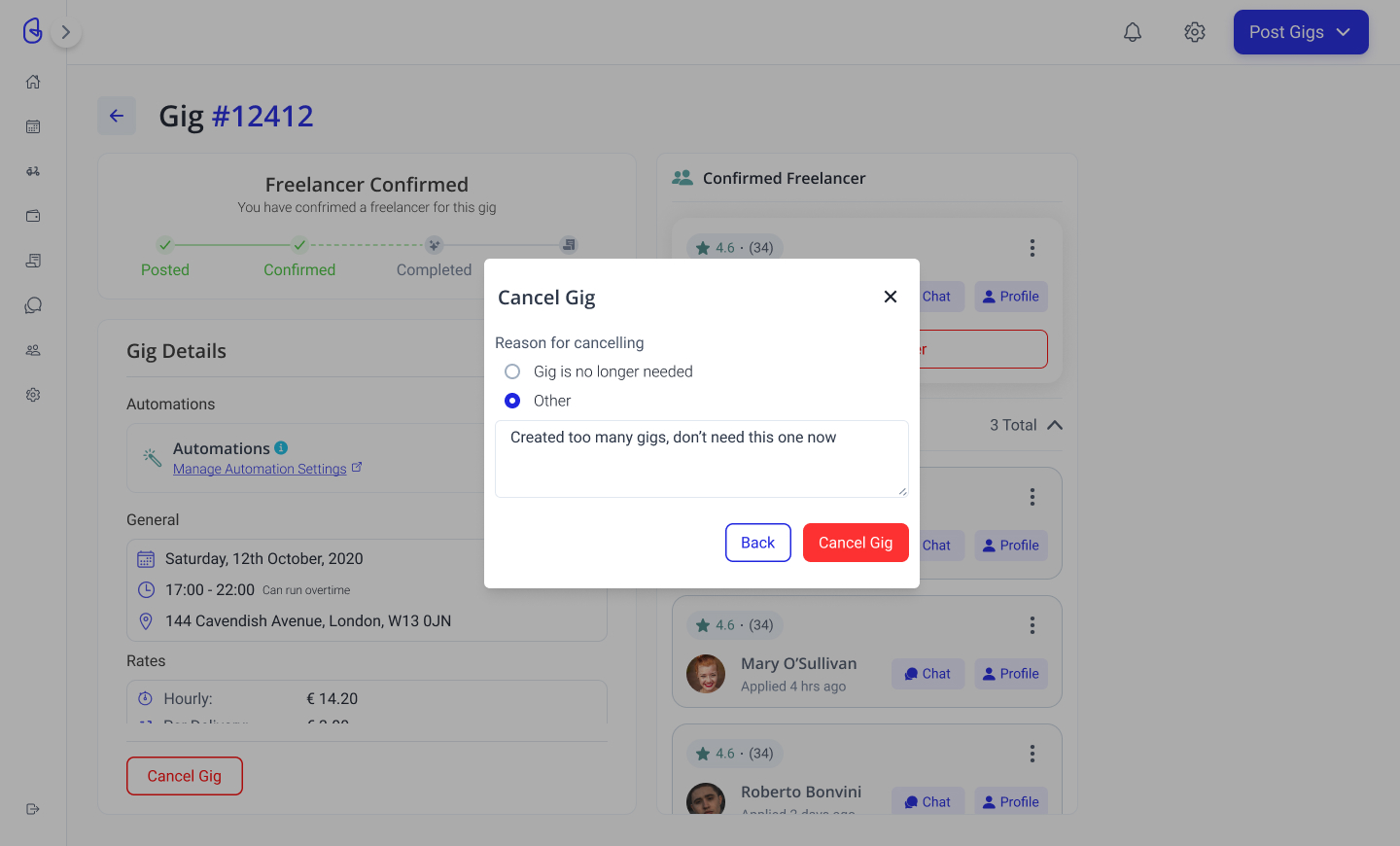
Task: Click the Back button in the dialog
Action: (758, 543)
